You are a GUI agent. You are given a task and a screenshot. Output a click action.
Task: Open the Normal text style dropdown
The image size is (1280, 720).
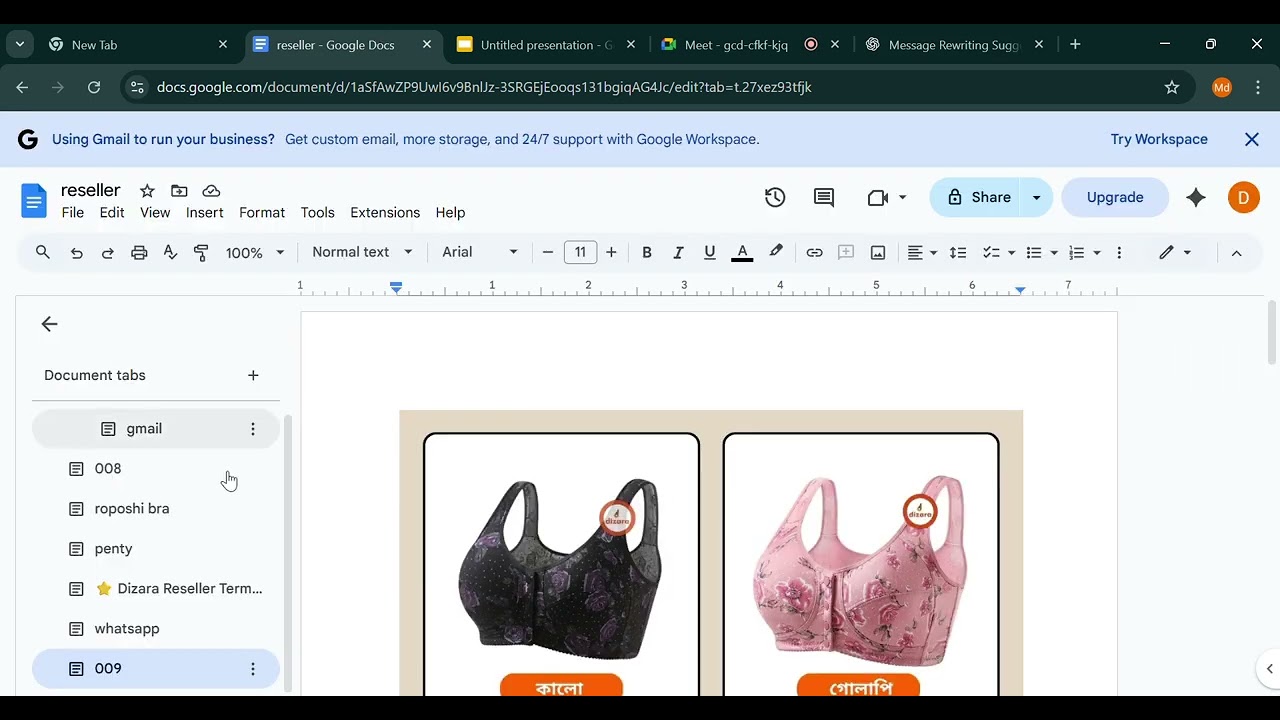(362, 253)
